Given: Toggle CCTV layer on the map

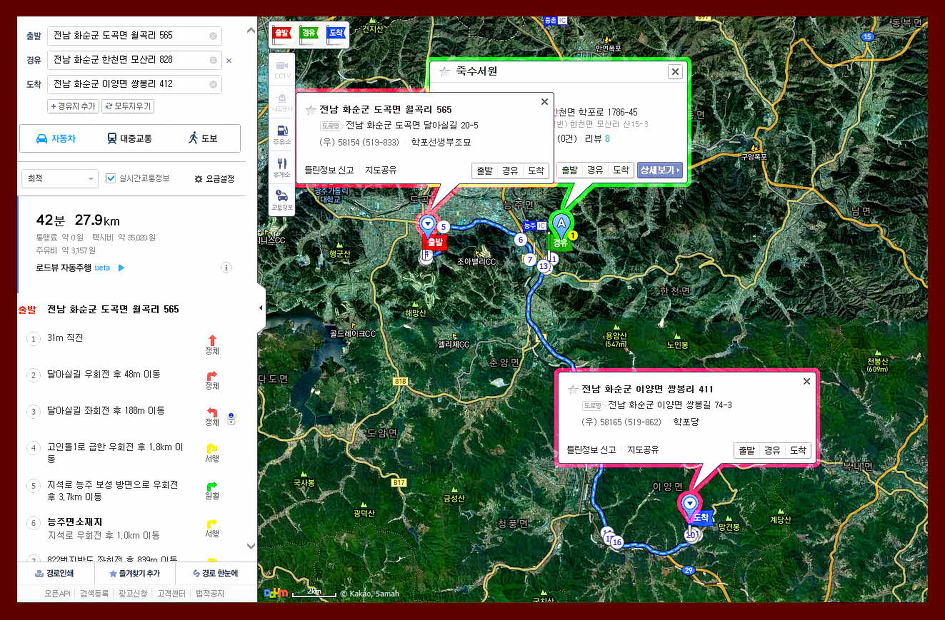Looking at the screenshot, I should click(x=281, y=69).
